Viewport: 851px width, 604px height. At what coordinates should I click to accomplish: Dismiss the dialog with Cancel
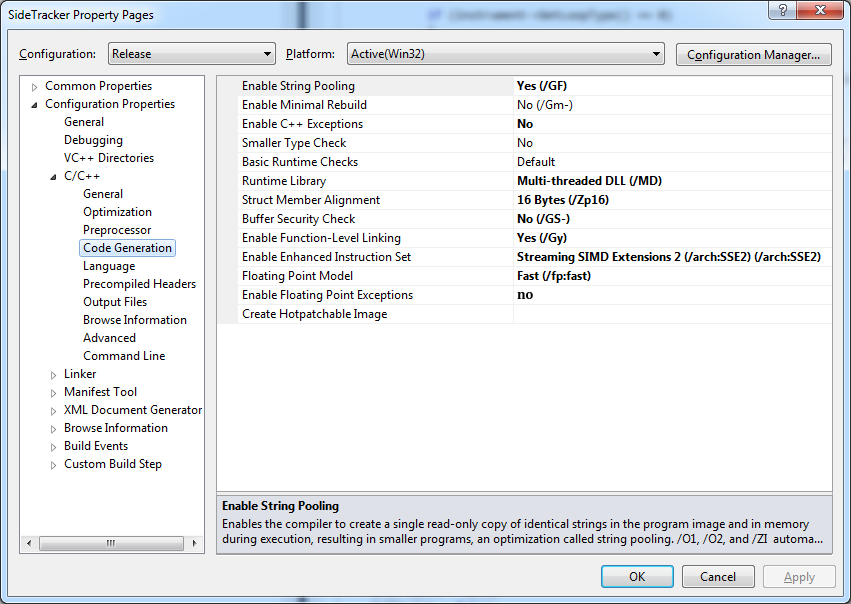718,576
